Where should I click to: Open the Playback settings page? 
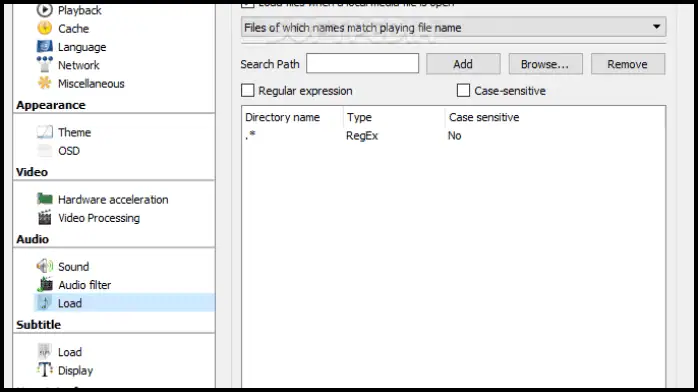(x=80, y=10)
